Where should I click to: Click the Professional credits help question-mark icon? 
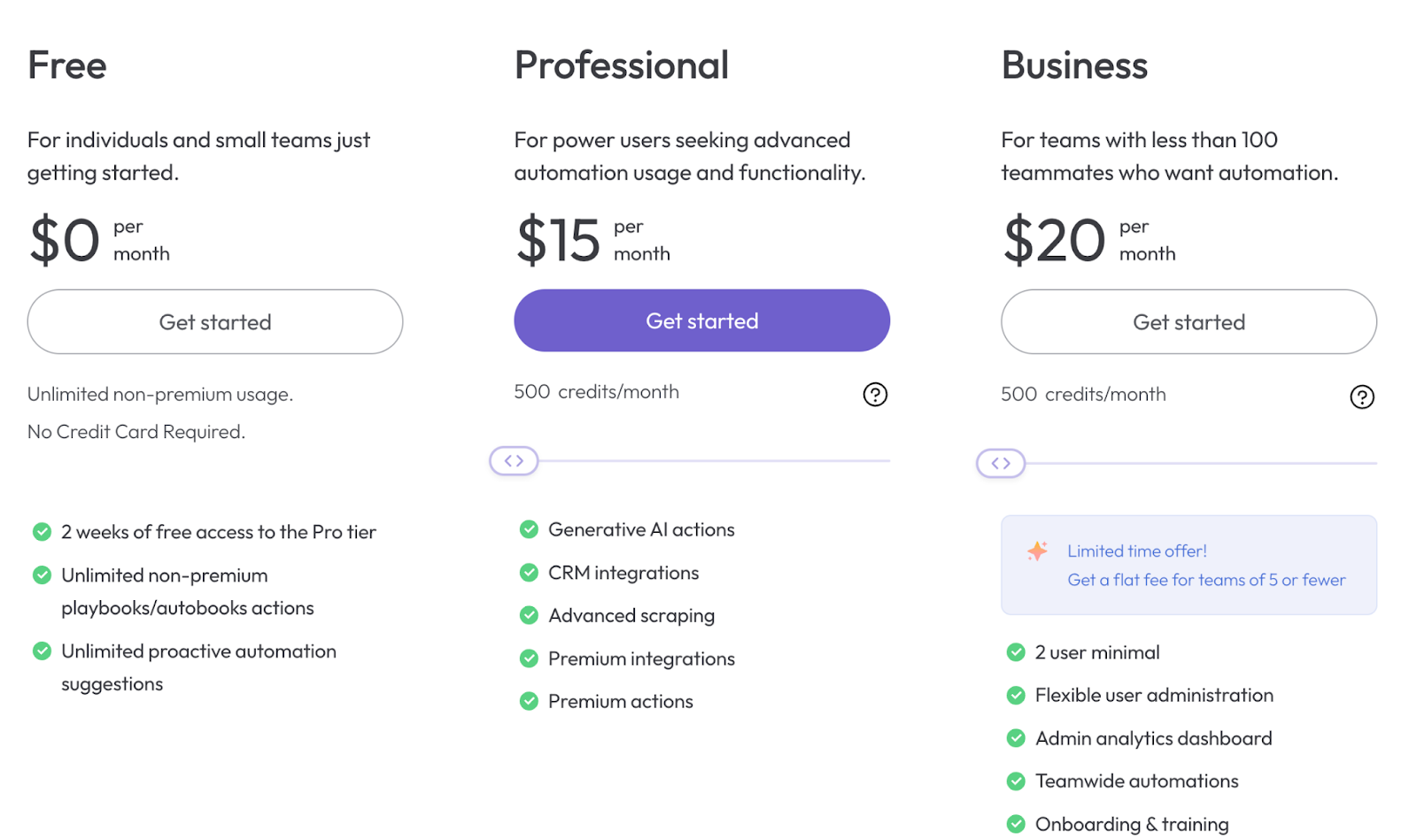(x=875, y=394)
